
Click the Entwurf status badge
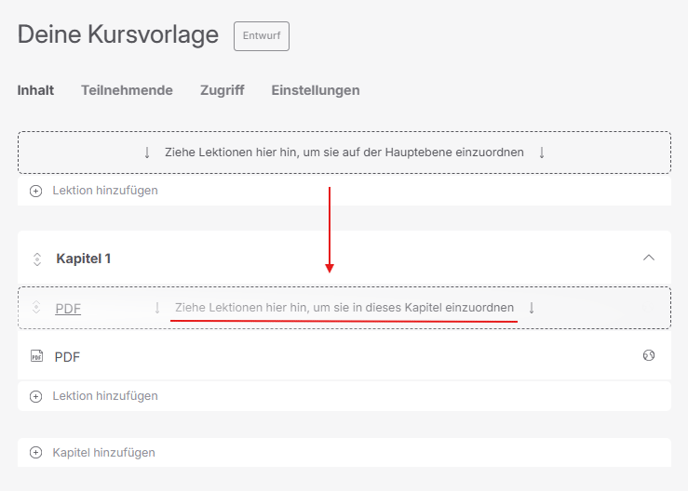click(x=262, y=36)
